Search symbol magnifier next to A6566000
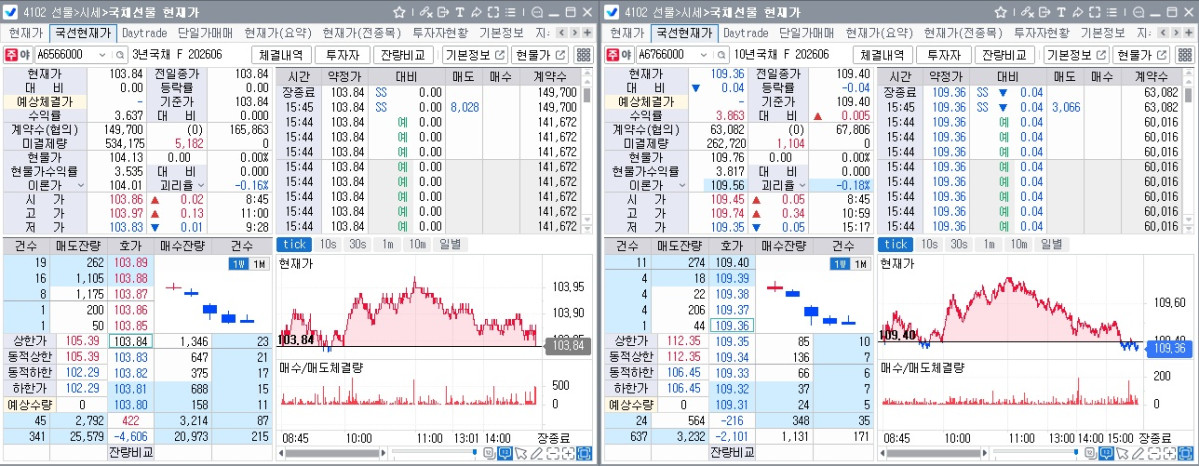The width and height of the screenshot is (1199, 466). click(120, 55)
